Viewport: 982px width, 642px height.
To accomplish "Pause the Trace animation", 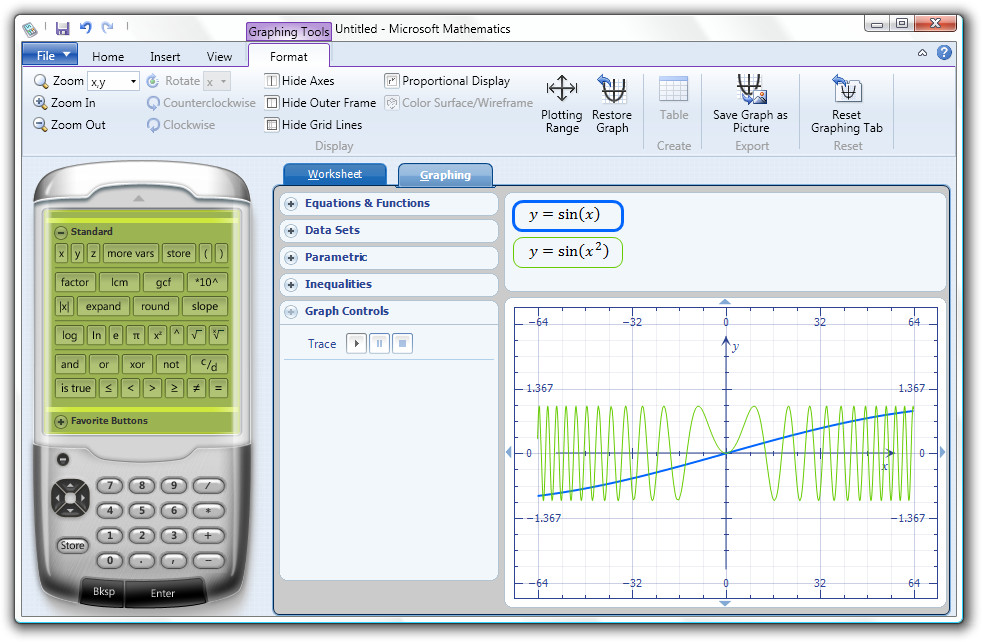I will coord(380,343).
